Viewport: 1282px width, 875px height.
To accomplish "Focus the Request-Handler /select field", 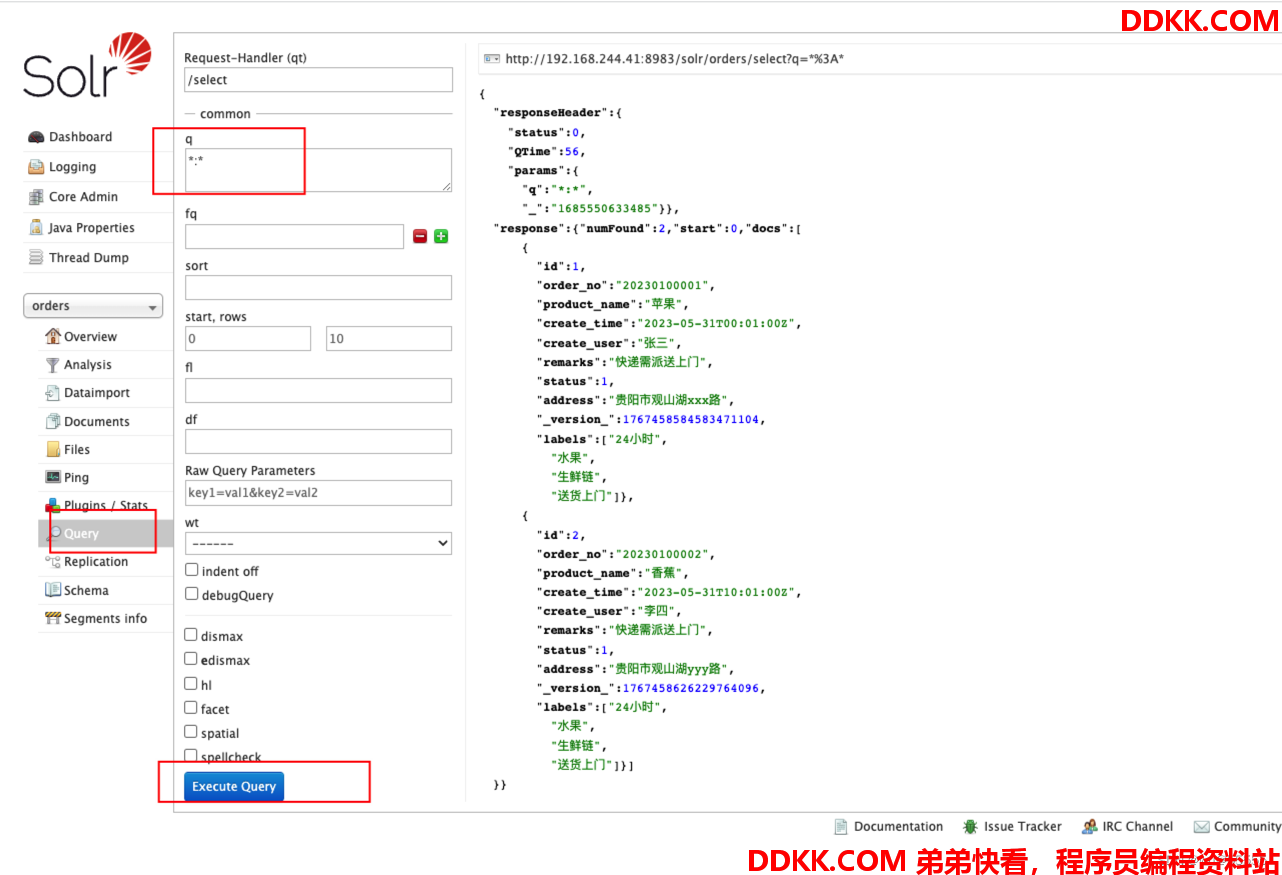I will (318, 80).
